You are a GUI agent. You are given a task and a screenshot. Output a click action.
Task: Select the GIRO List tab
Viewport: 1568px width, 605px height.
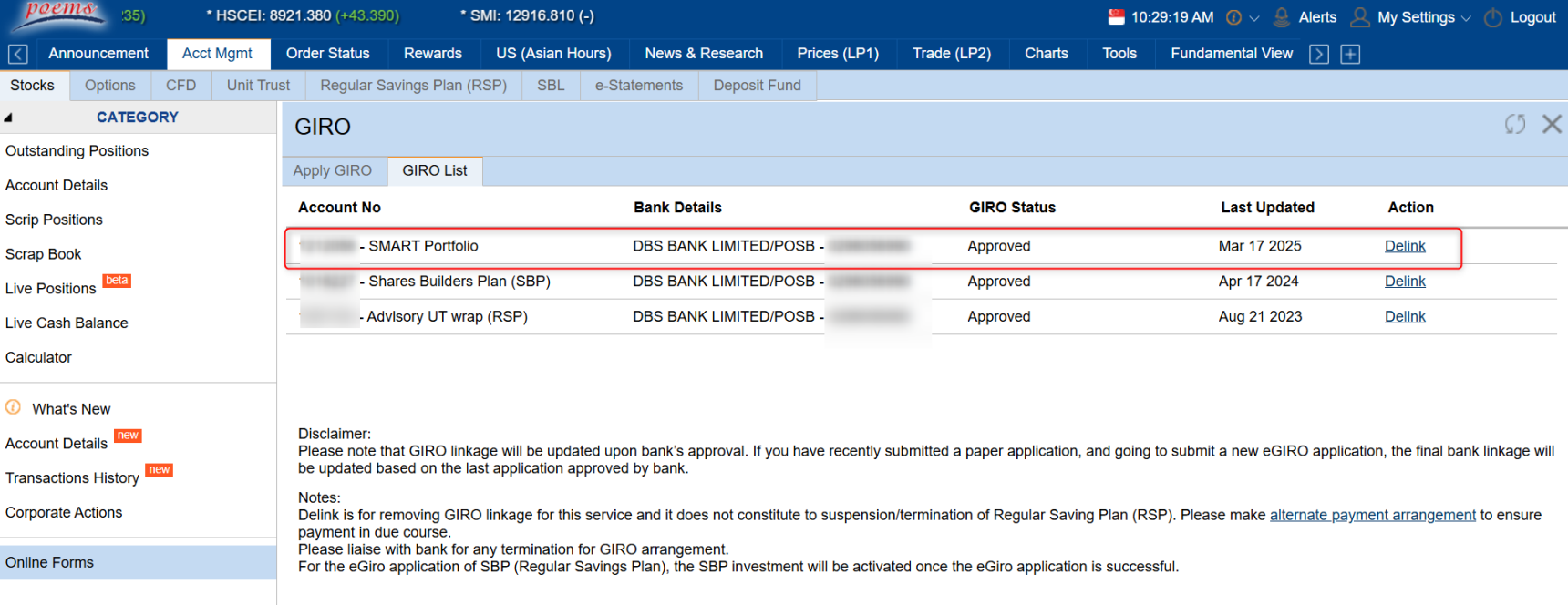pos(435,171)
